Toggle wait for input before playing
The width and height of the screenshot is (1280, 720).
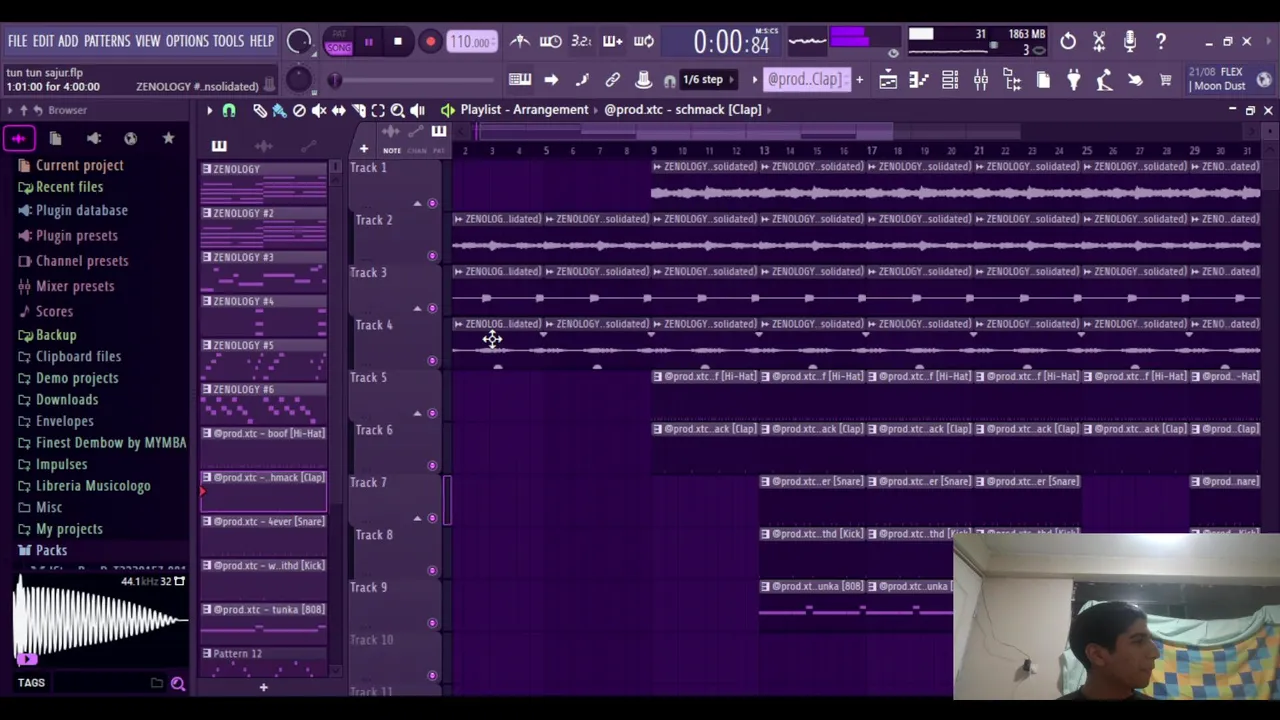point(551,42)
